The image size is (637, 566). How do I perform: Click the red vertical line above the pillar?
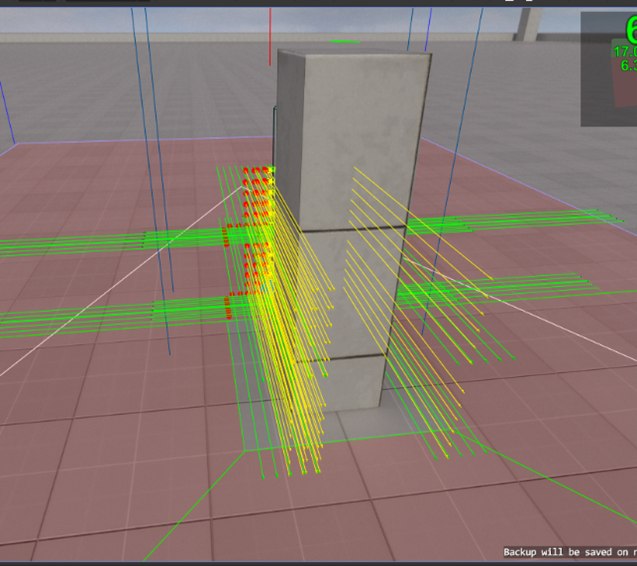[270, 37]
